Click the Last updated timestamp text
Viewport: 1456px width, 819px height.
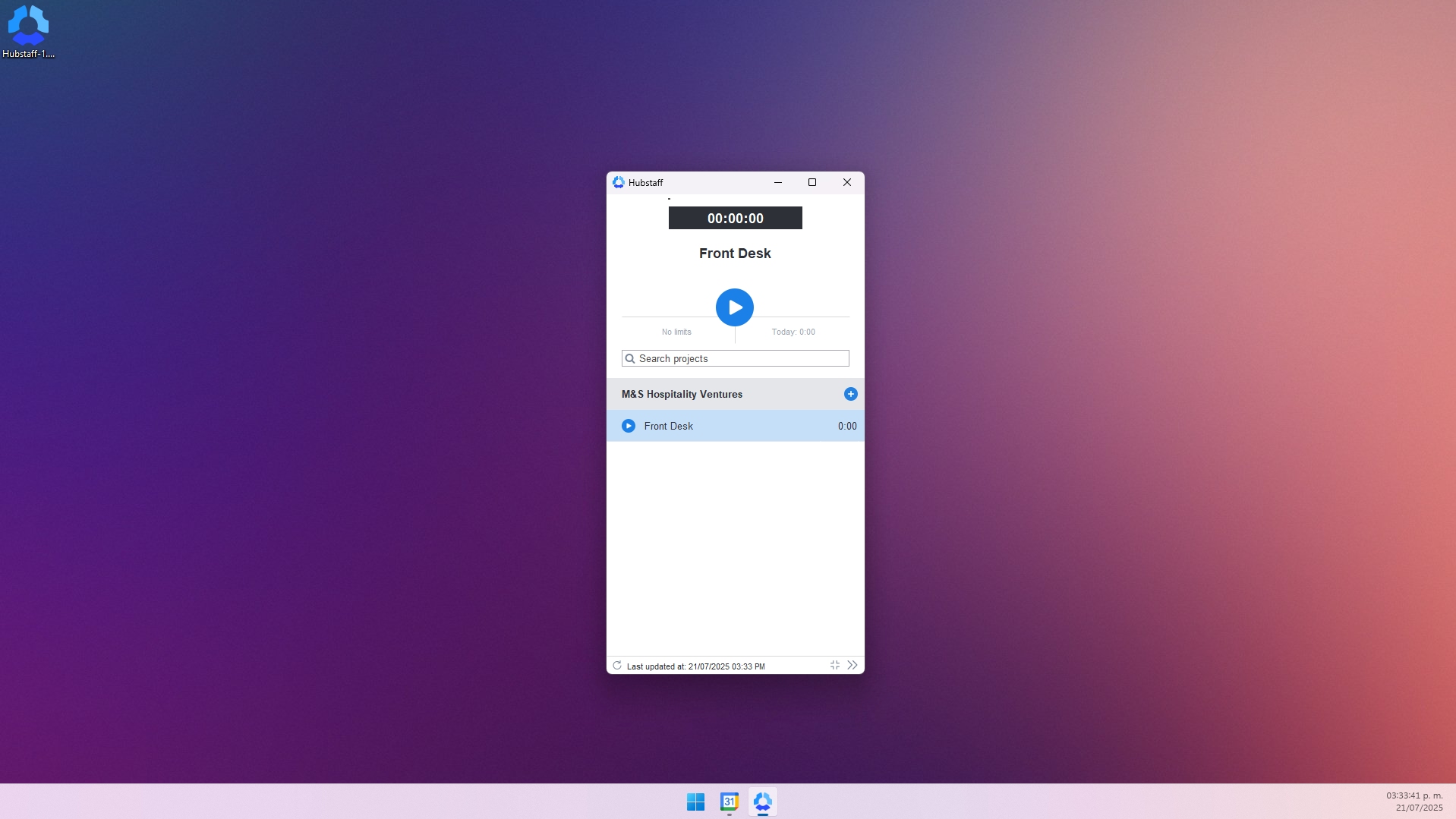695,666
